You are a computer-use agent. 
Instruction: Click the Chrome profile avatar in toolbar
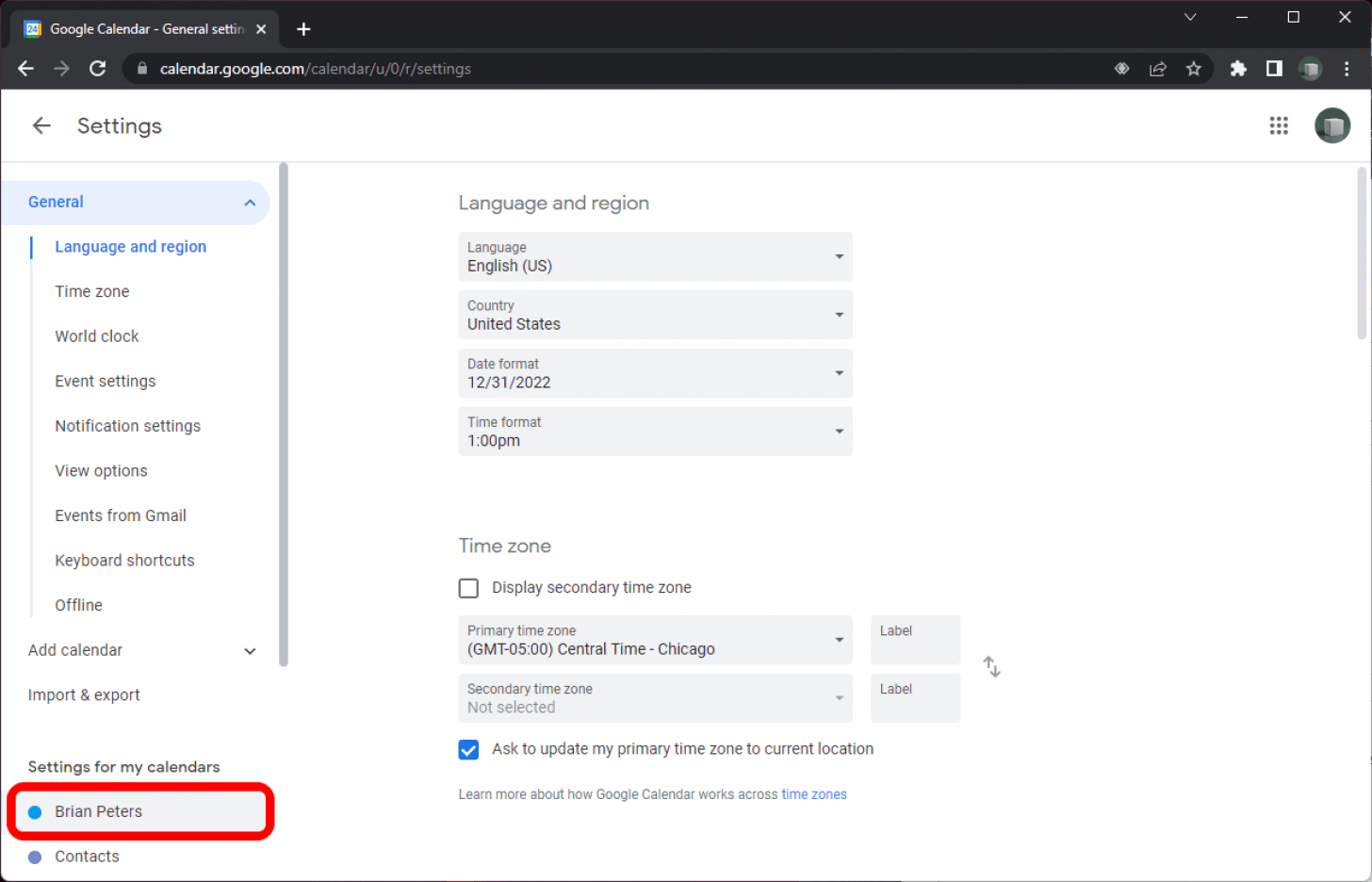tap(1311, 69)
